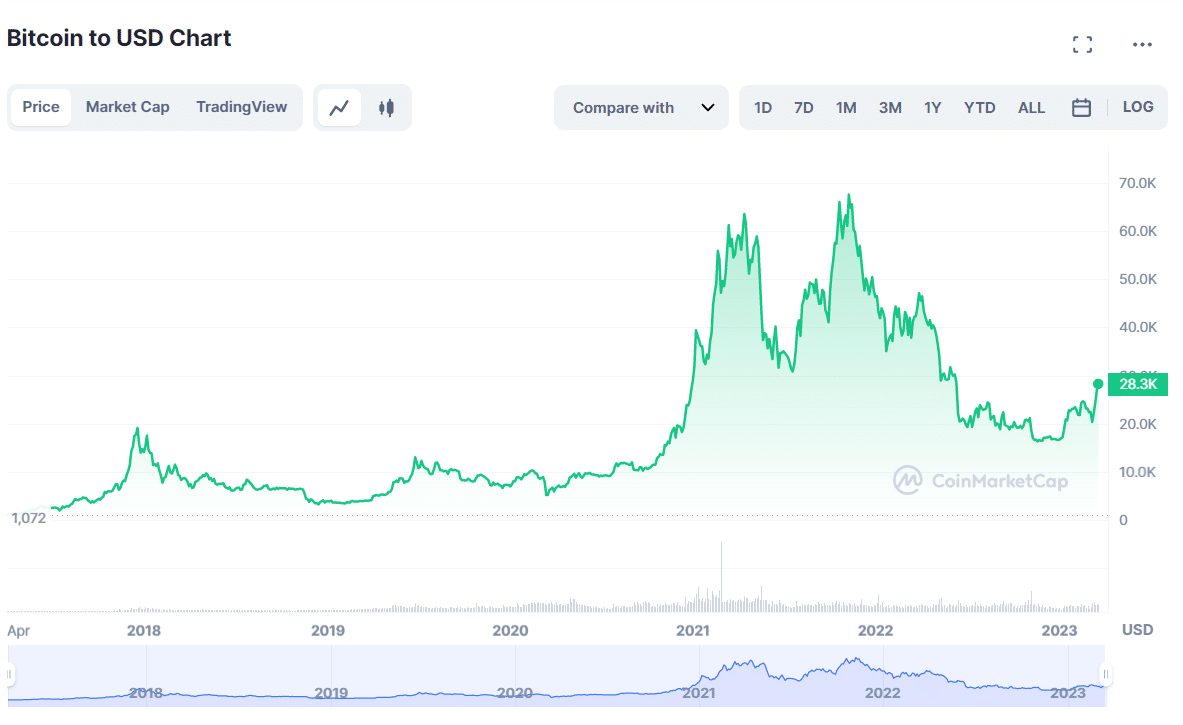Click the Bitcoin to USD Chart heading
This screenshot has height=725, width=1183.
click(118, 38)
